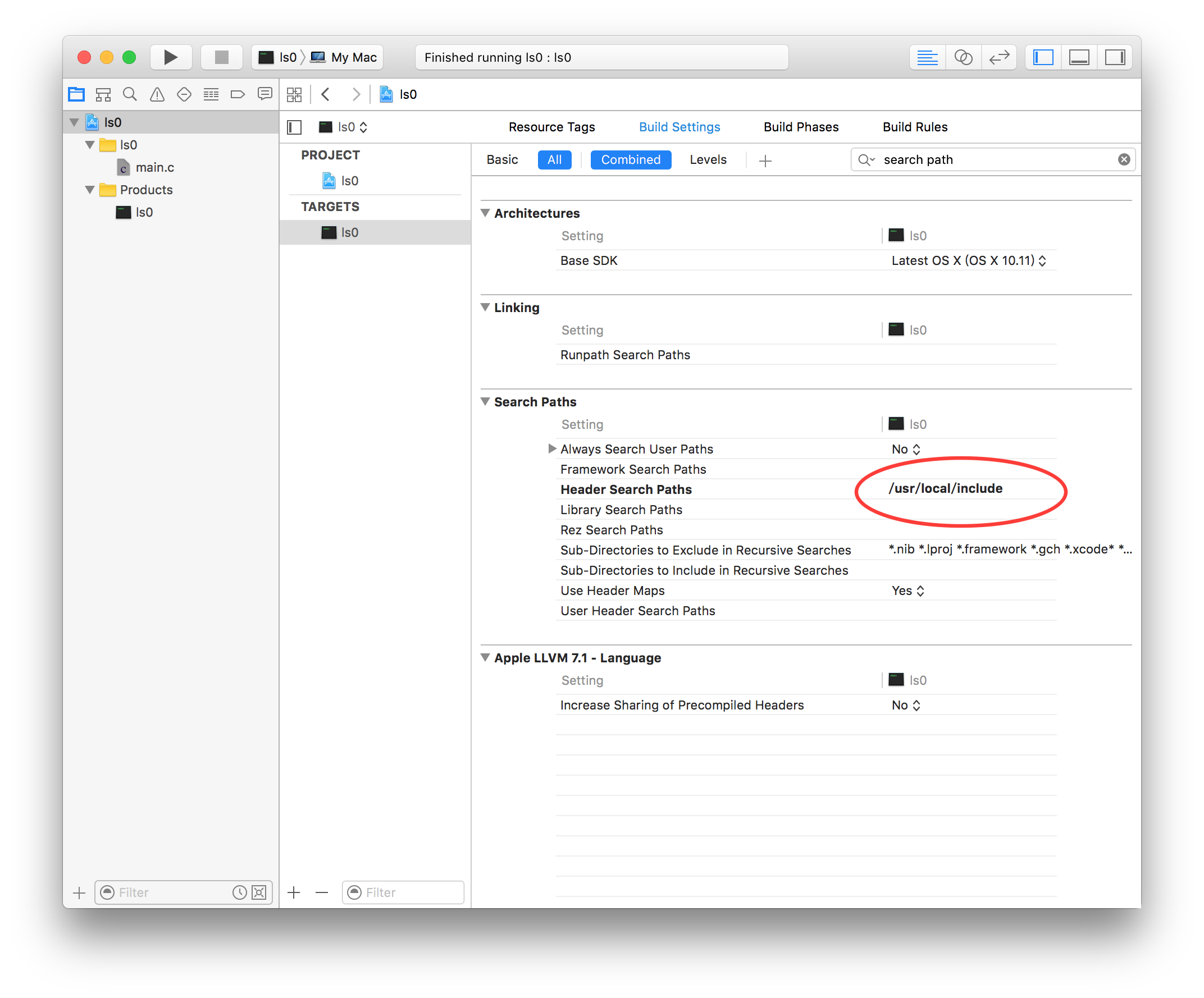This screenshot has height=998, width=1204.
Task: Click ls0 project in jump bar
Action: (399, 94)
